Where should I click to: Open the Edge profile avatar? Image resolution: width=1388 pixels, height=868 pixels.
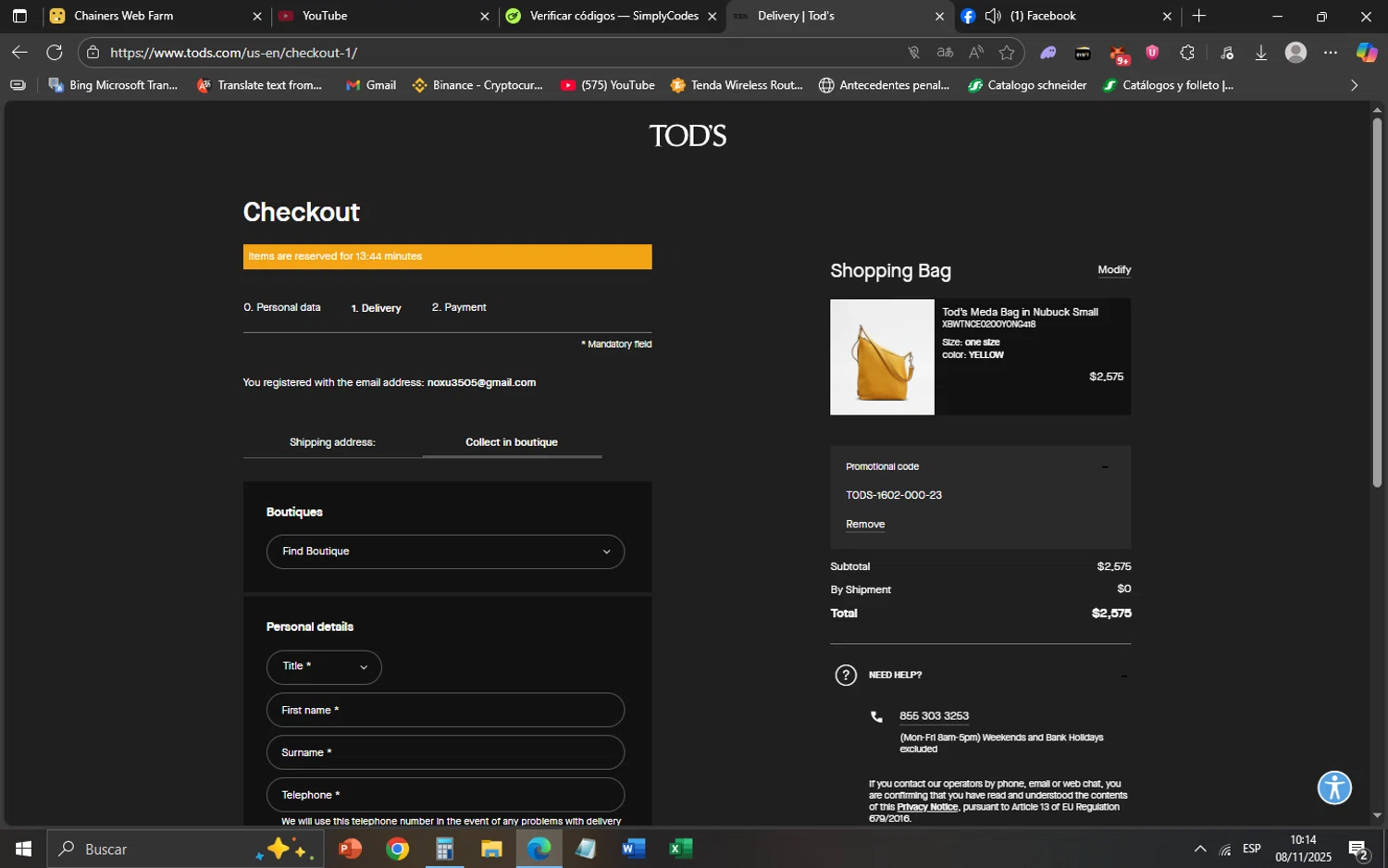click(x=1295, y=53)
